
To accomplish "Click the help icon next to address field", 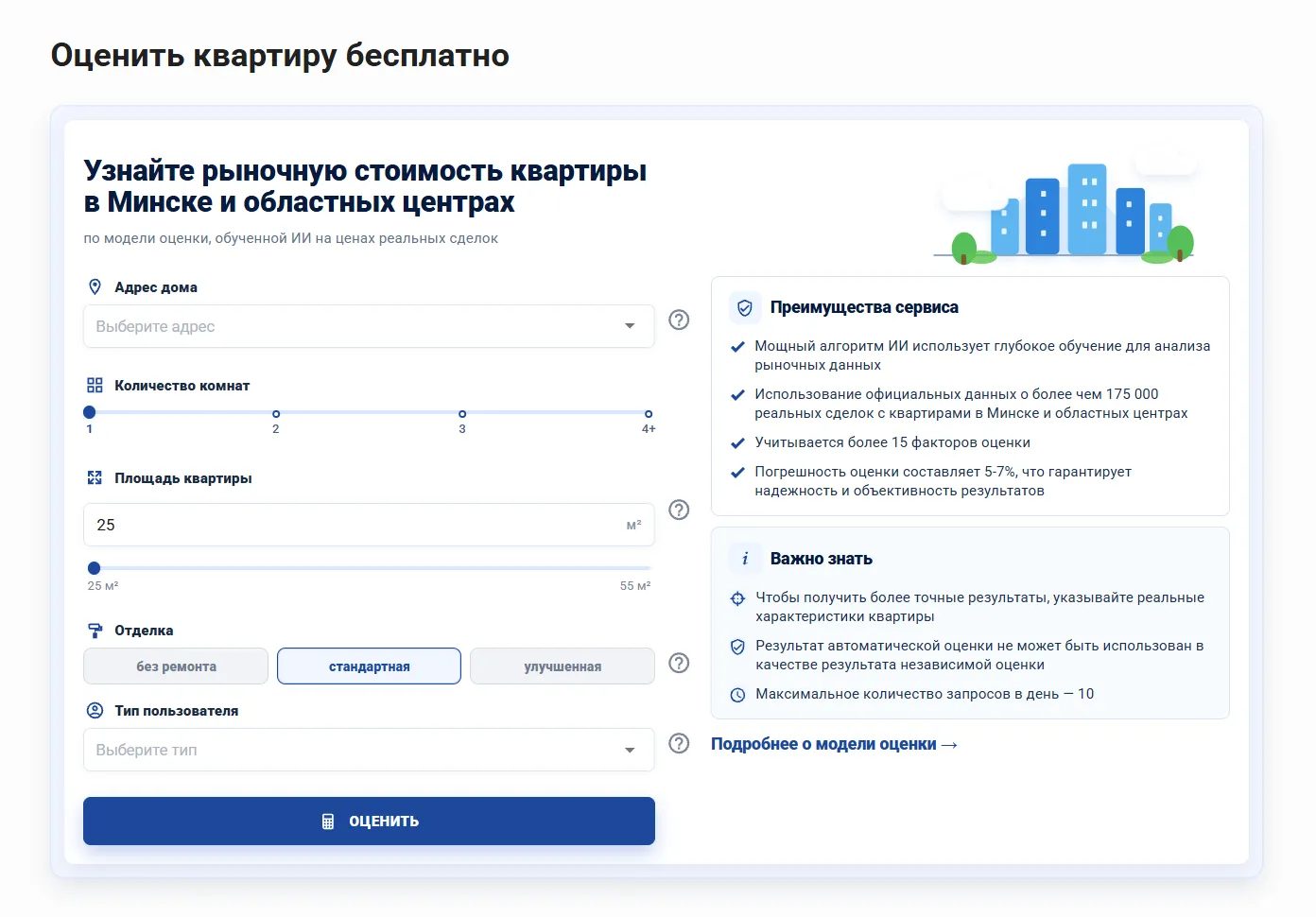I will (679, 320).
